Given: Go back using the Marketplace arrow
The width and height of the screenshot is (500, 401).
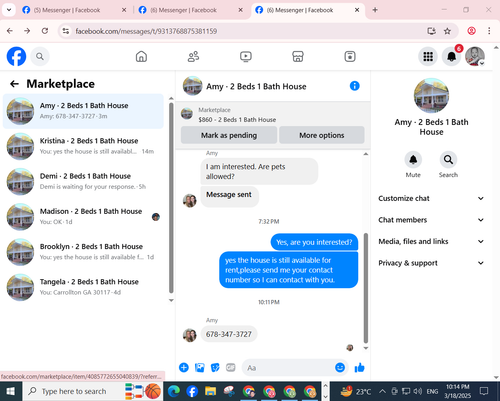Looking at the screenshot, I should pos(14,84).
